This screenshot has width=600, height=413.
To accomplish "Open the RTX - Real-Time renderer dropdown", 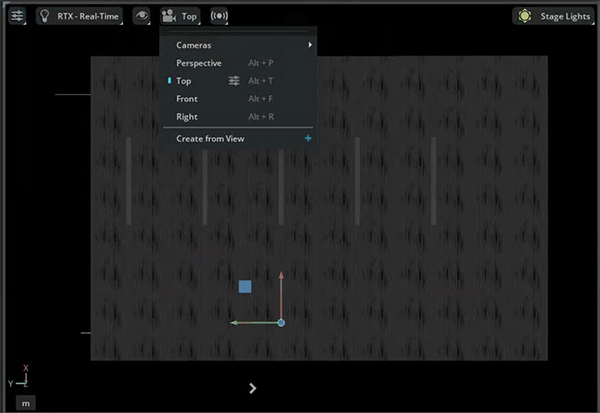I will pos(86,16).
